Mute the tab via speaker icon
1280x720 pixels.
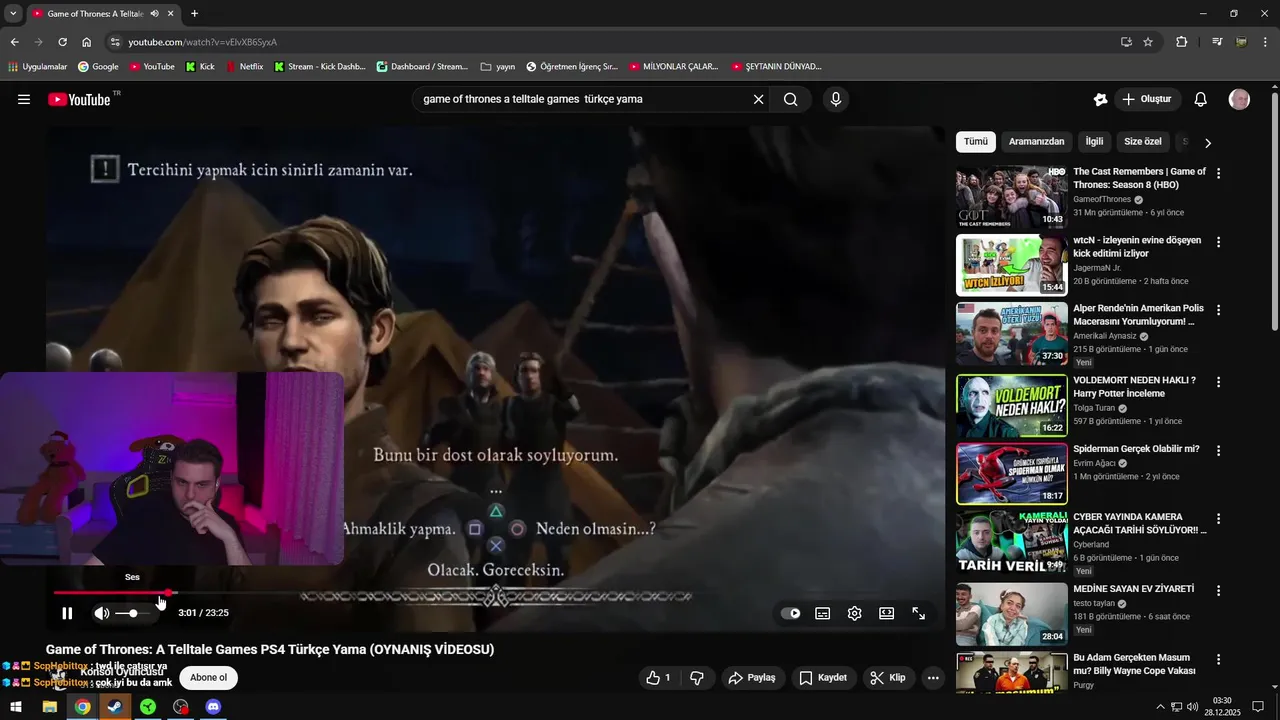(154, 14)
